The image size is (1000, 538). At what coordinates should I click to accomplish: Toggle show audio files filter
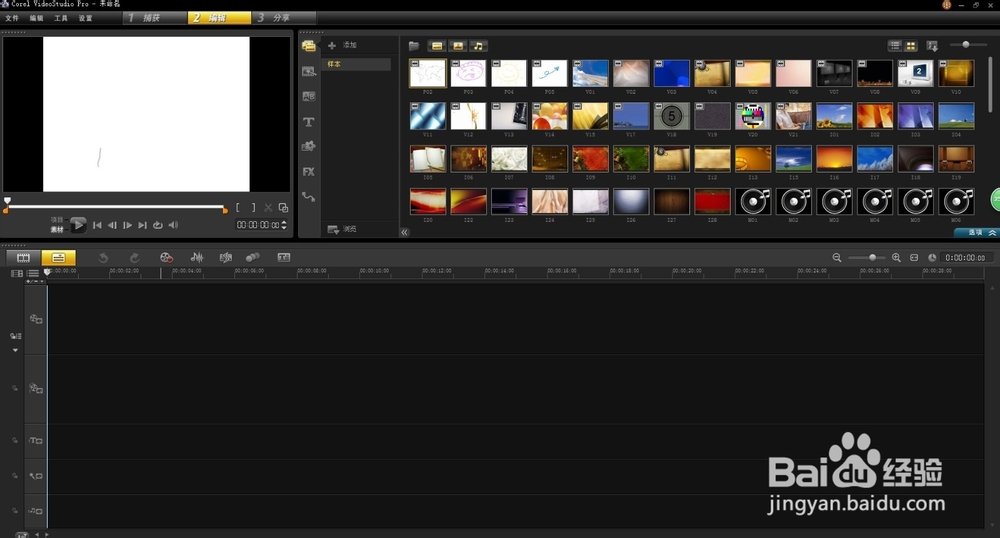coord(478,46)
